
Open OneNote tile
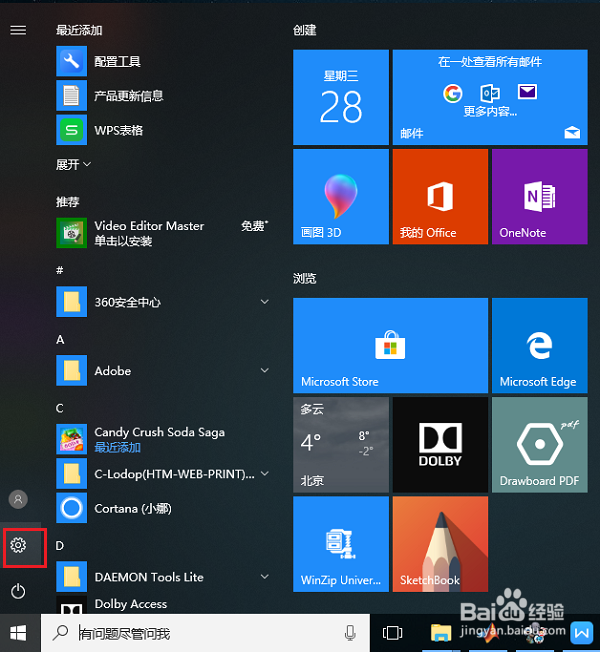[x=539, y=197]
